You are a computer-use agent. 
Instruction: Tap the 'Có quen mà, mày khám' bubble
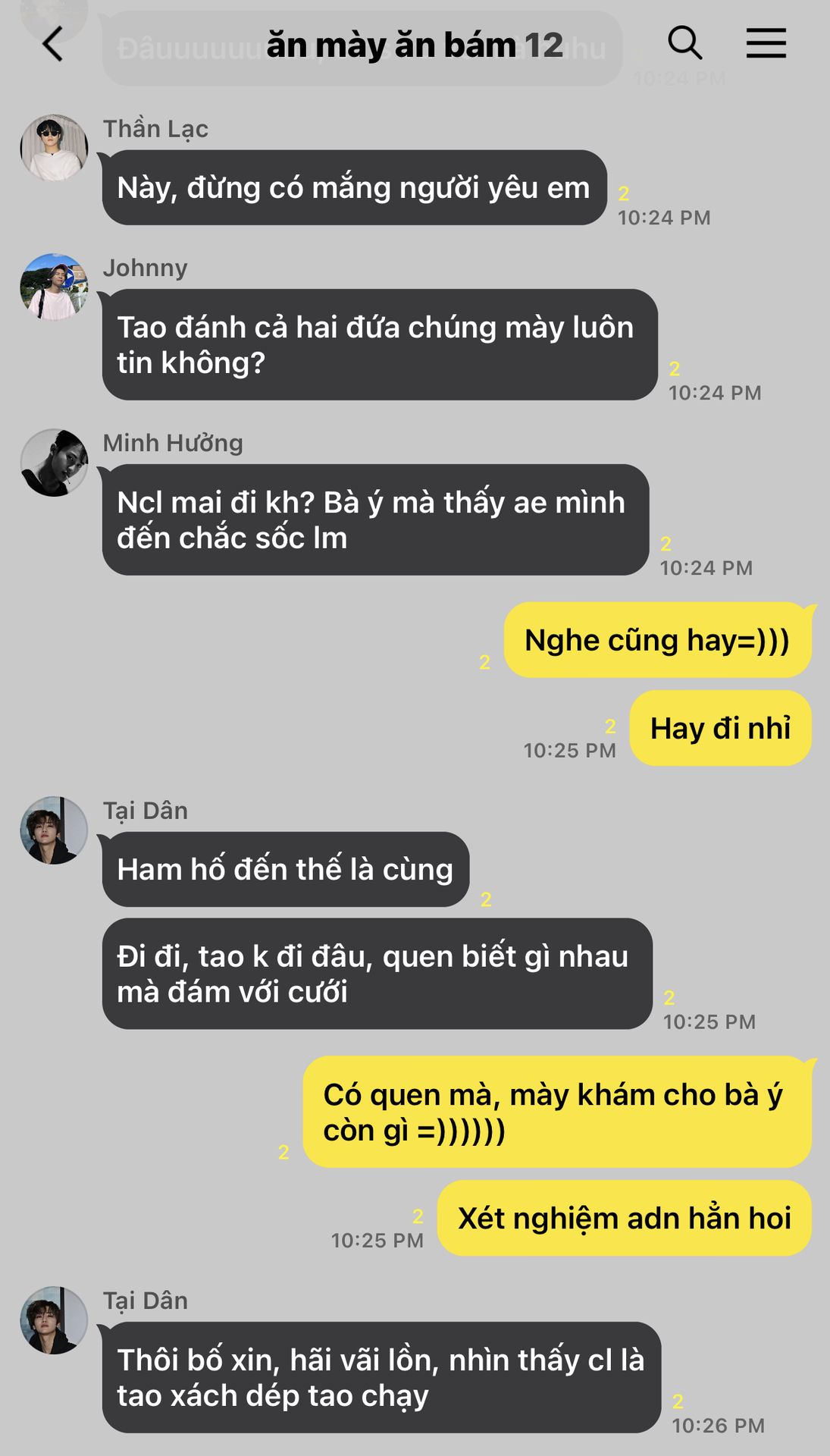tap(557, 1112)
